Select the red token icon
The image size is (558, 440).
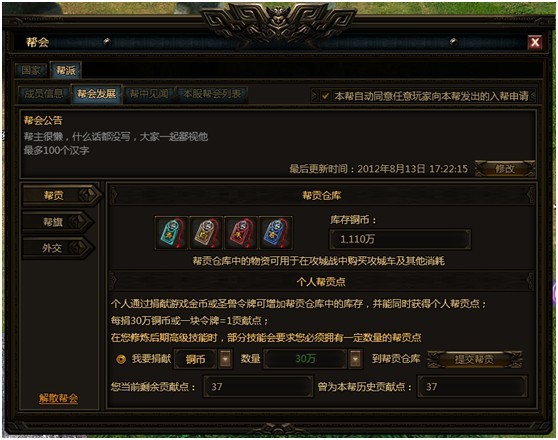(241, 232)
